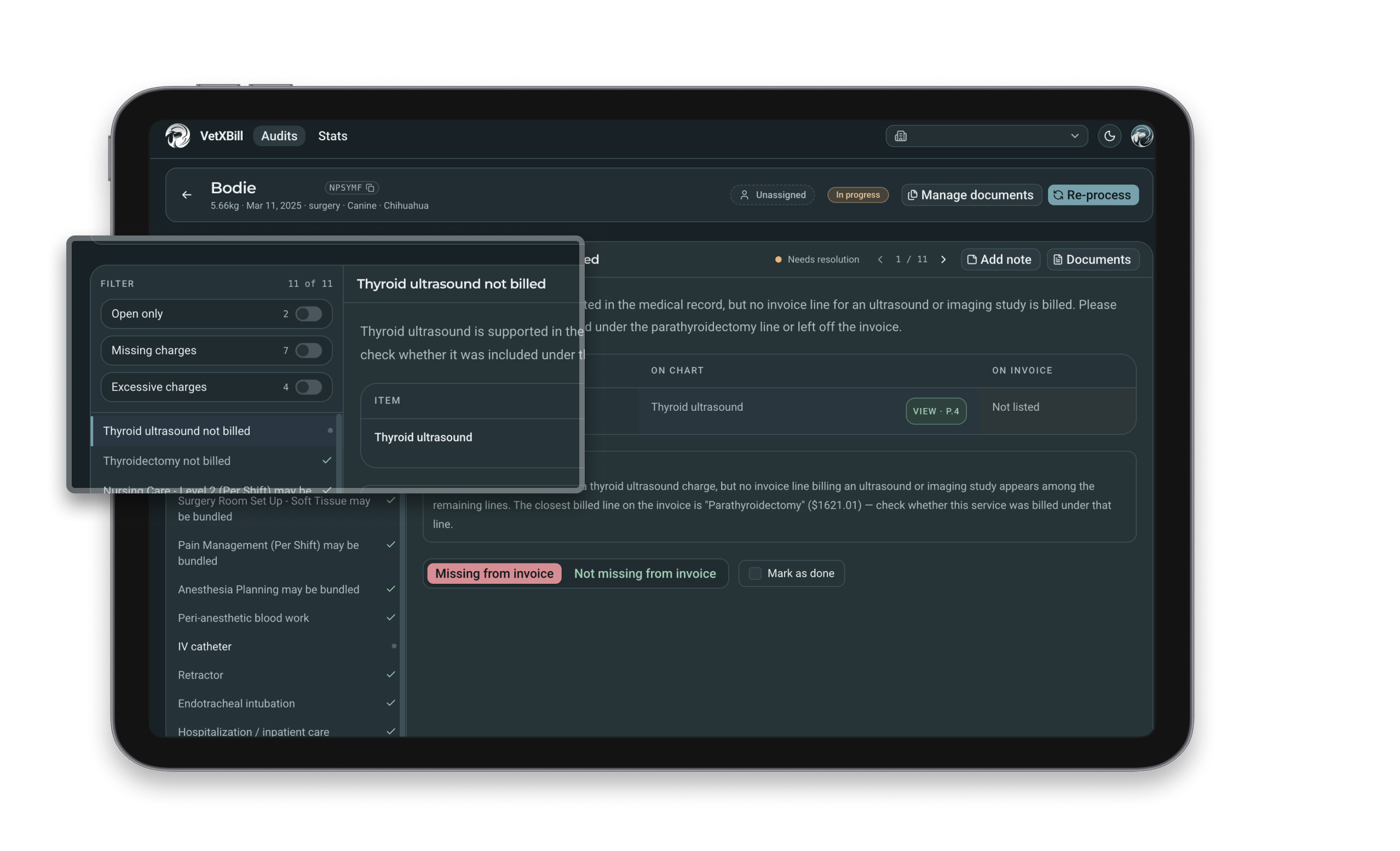Toggle the Excessive charges filter
Screen dimensions: 1400x851
tap(308, 387)
